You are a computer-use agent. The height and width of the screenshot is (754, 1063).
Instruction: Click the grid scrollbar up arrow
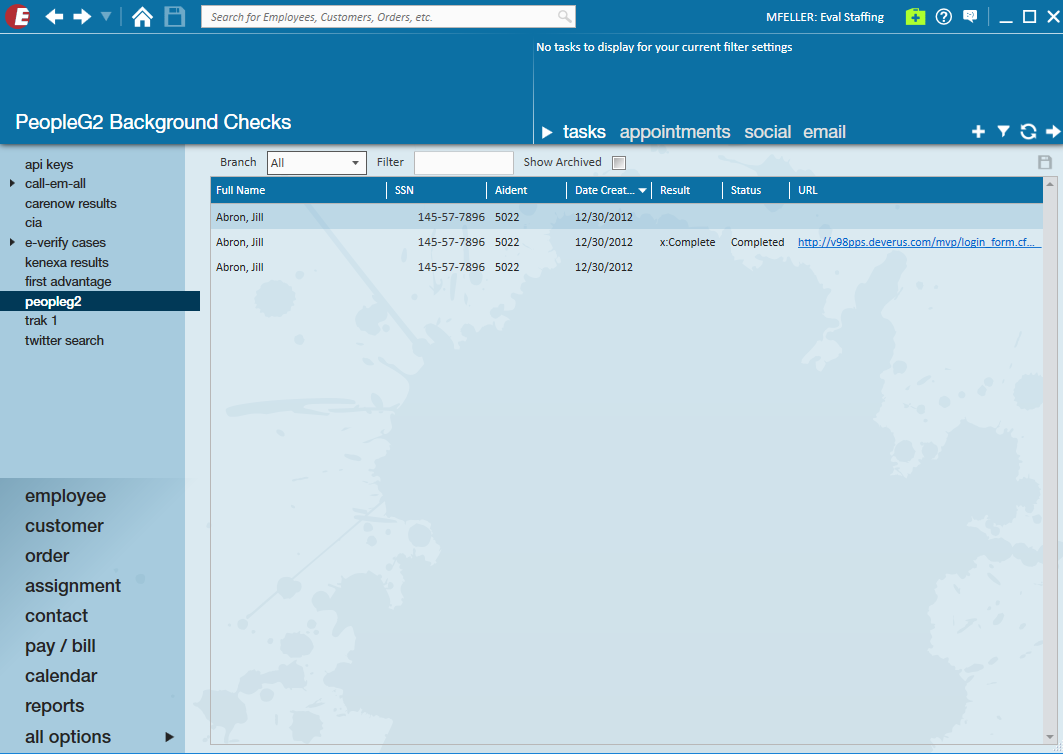click(1051, 184)
